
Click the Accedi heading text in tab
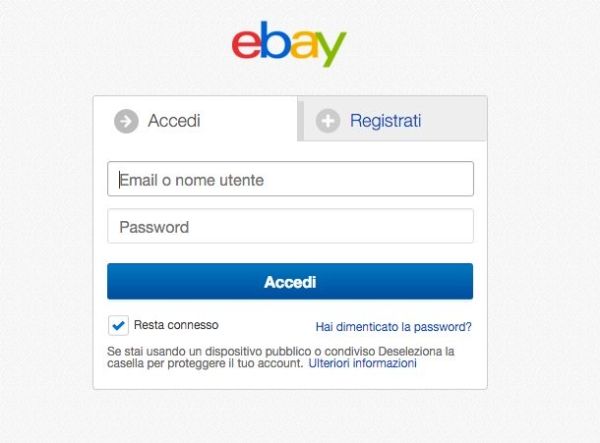[x=174, y=121]
